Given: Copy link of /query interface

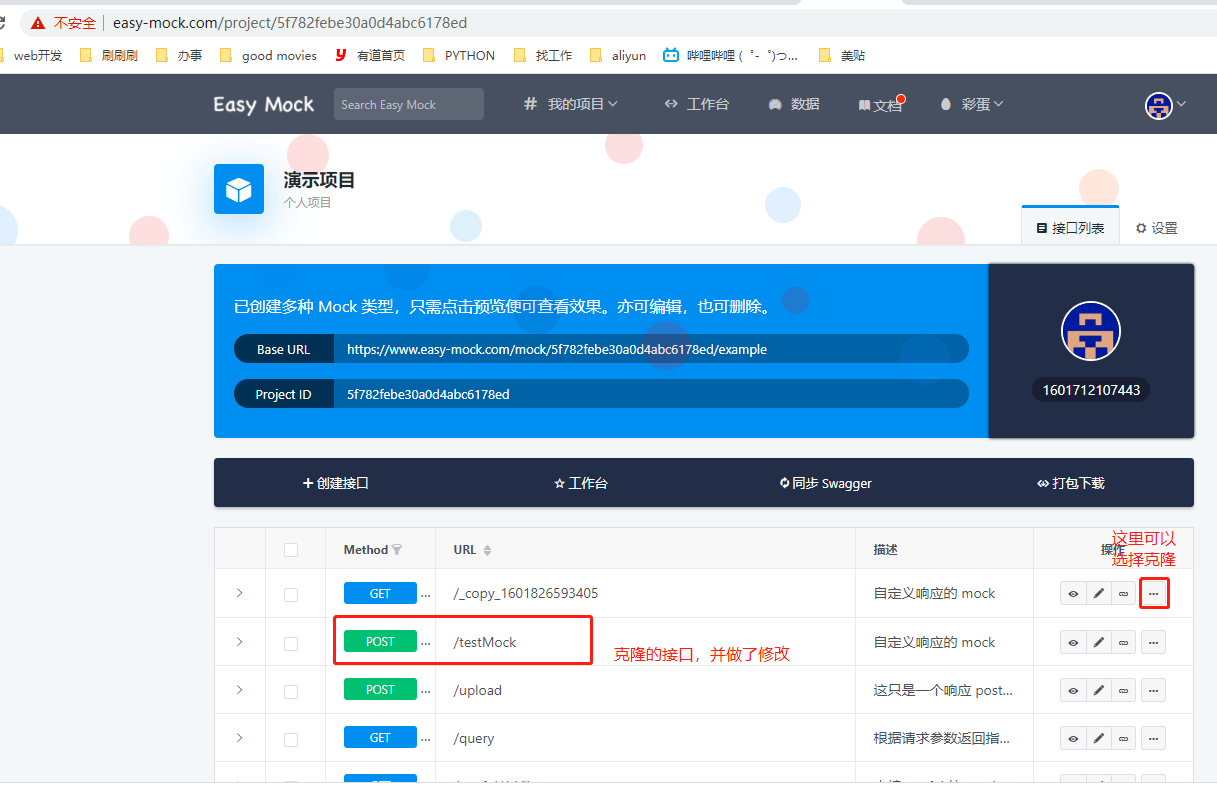Looking at the screenshot, I should coord(1123,737).
